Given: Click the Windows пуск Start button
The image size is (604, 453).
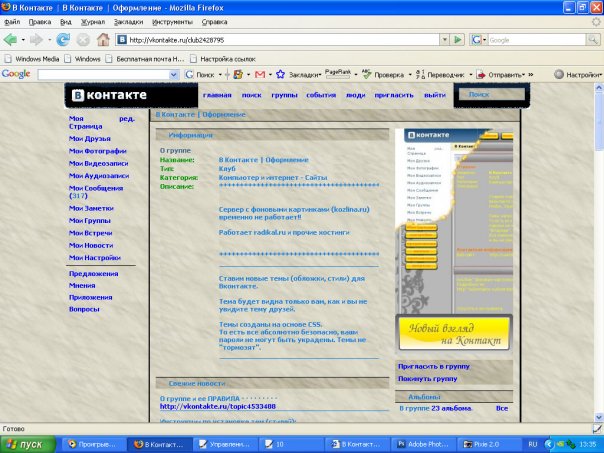Looking at the screenshot, I should 27,444.
